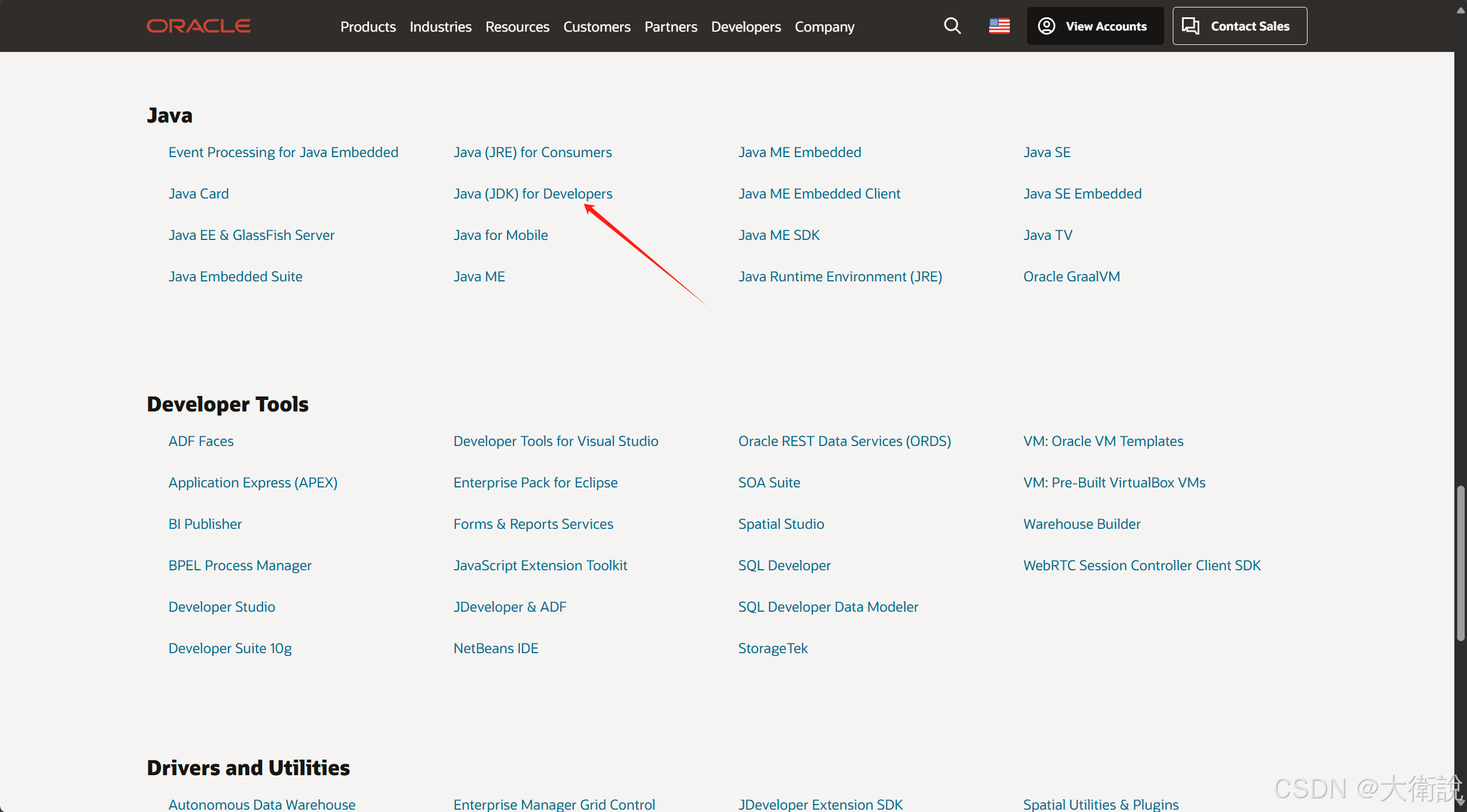The width and height of the screenshot is (1467, 812).
Task: Open the Oracle GraalVM link
Action: click(1071, 276)
